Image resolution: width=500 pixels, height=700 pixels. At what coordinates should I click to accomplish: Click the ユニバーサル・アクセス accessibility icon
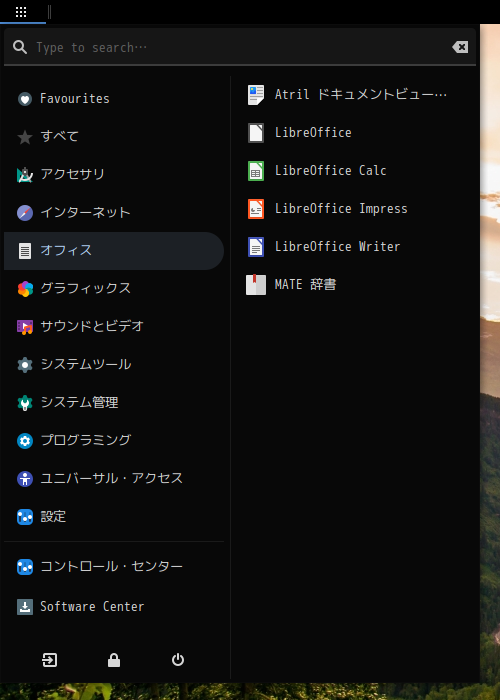(x=25, y=479)
